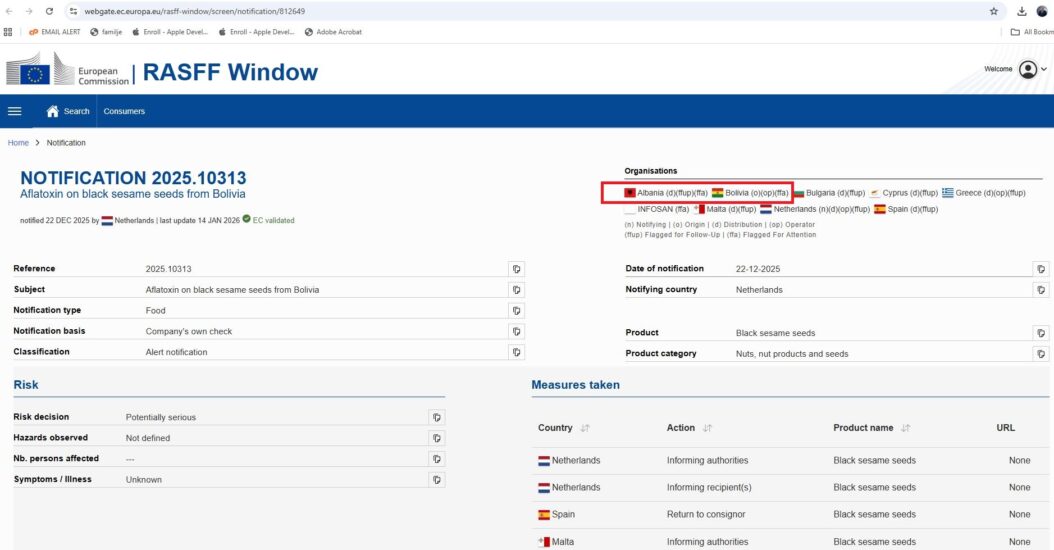Open the Consumers menu item
Image resolution: width=1054 pixels, height=550 pixels.
[124, 111]
